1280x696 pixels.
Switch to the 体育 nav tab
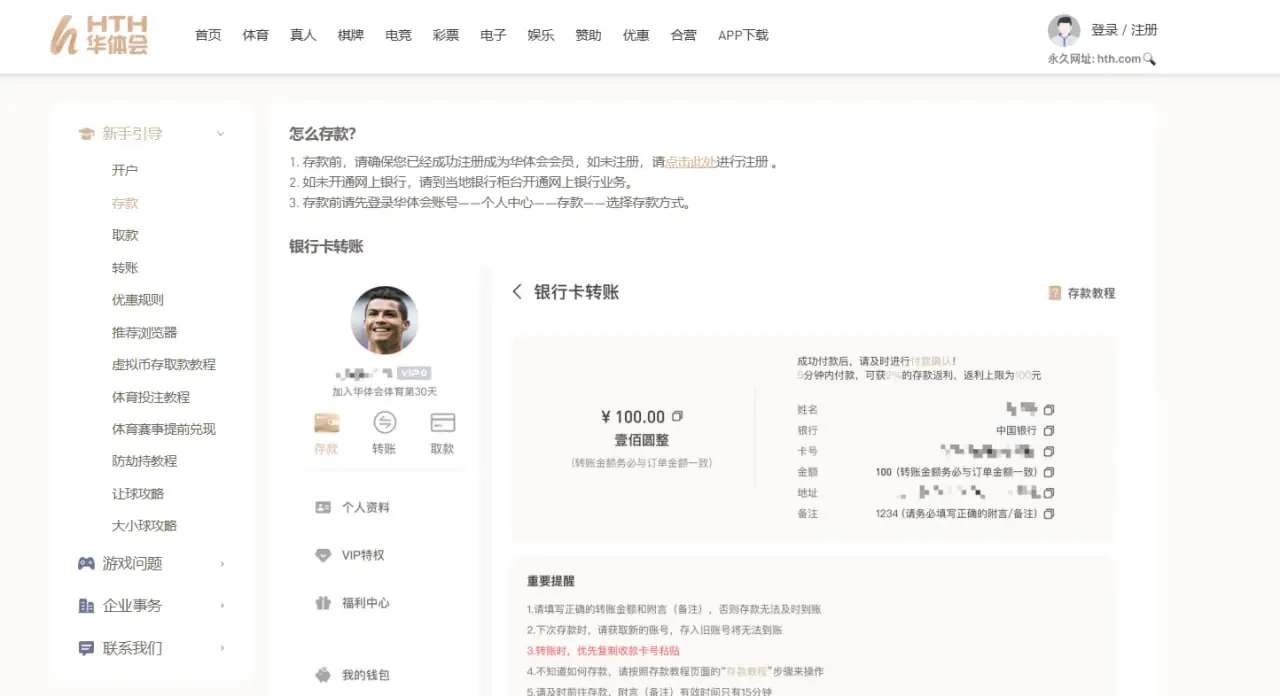pos(255,35)
